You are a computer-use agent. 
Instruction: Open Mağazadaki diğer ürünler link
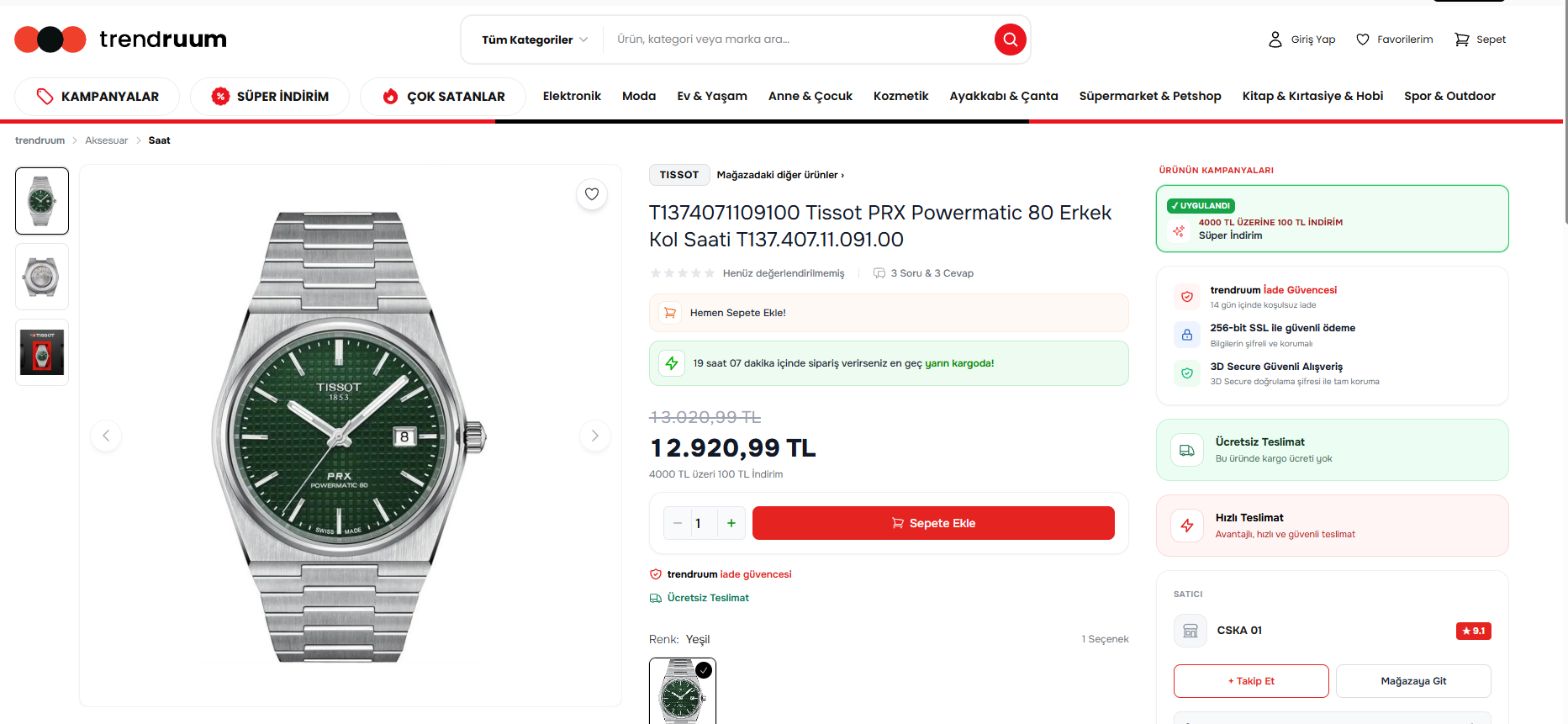coord(780,175)
